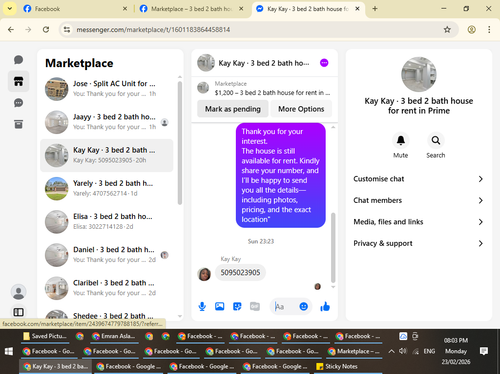Image resolution: width=500 pixels, height=374 pixels.
Task: Open the GIF picker icon
Action: pos(255,306)
